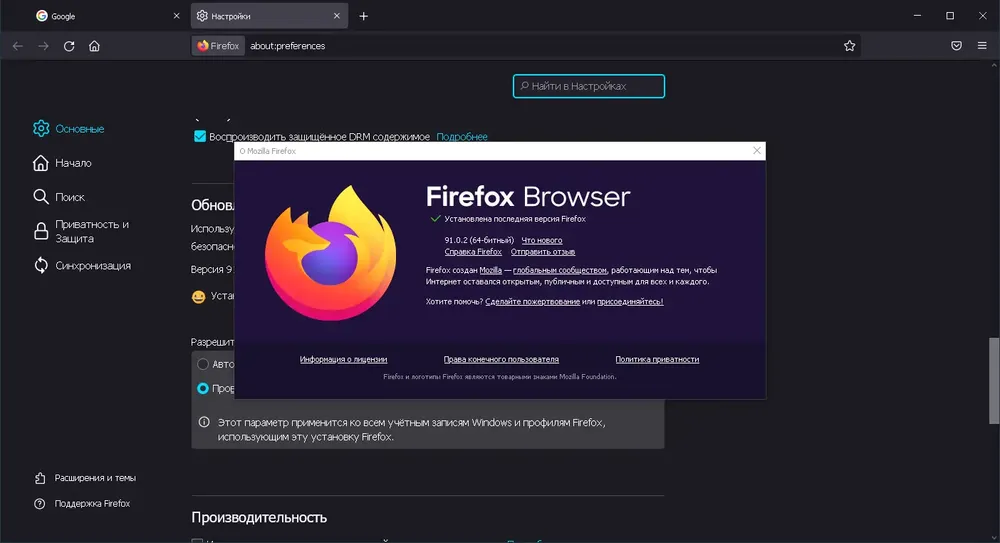The image size is (1000, 543).
Task: Minimize the Firefox window
Action: [917, 16]
